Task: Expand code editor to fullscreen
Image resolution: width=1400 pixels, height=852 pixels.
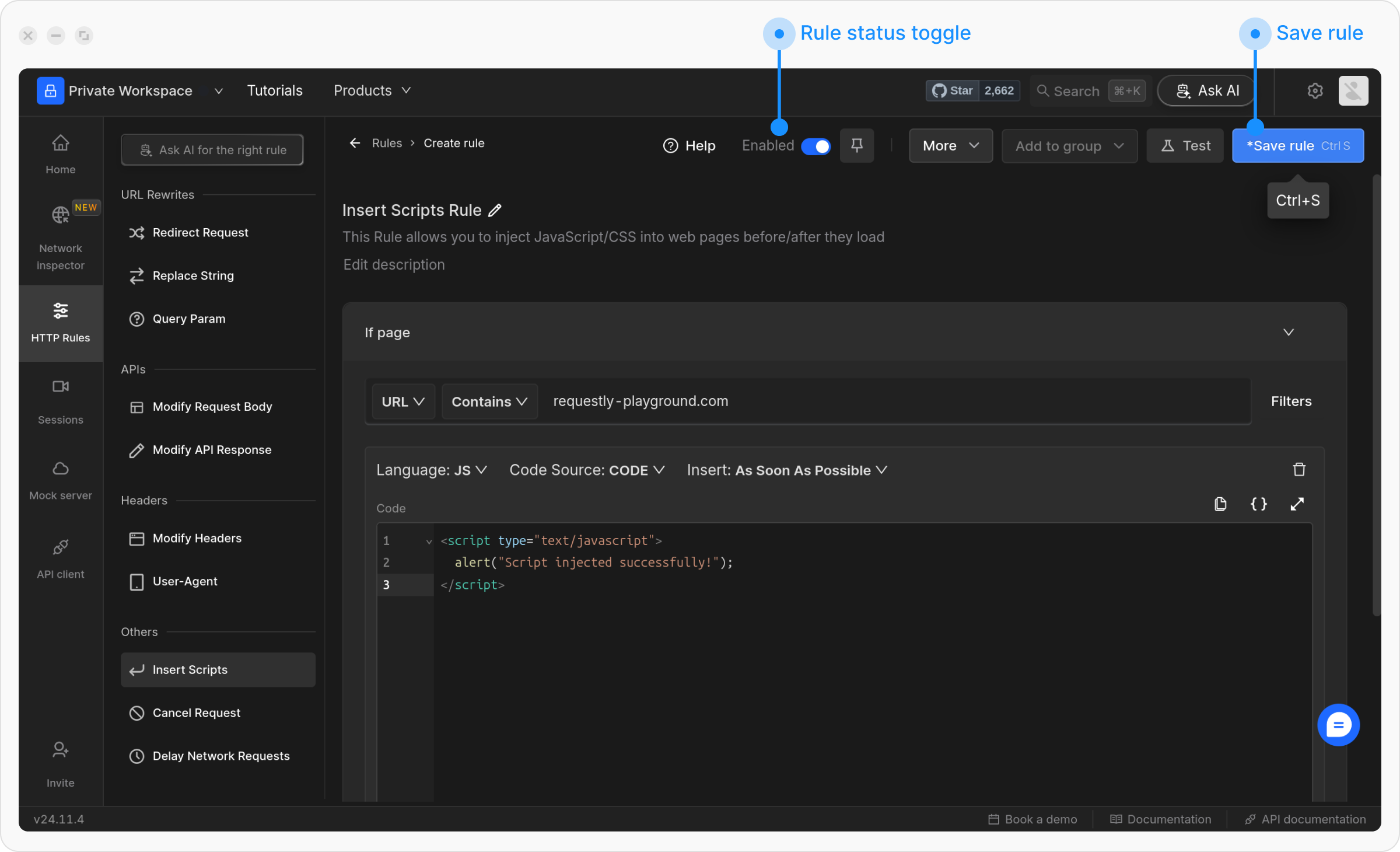Action: pyautogui.click(x=1297, y=504)
